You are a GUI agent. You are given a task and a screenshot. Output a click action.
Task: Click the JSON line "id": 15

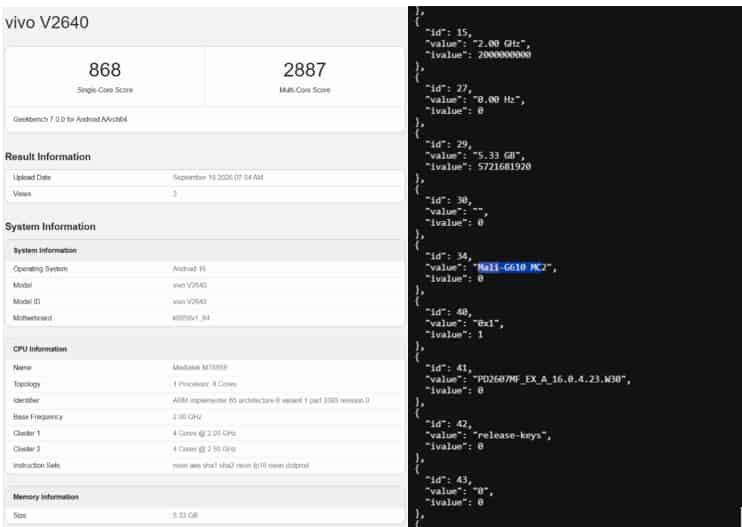448,33
